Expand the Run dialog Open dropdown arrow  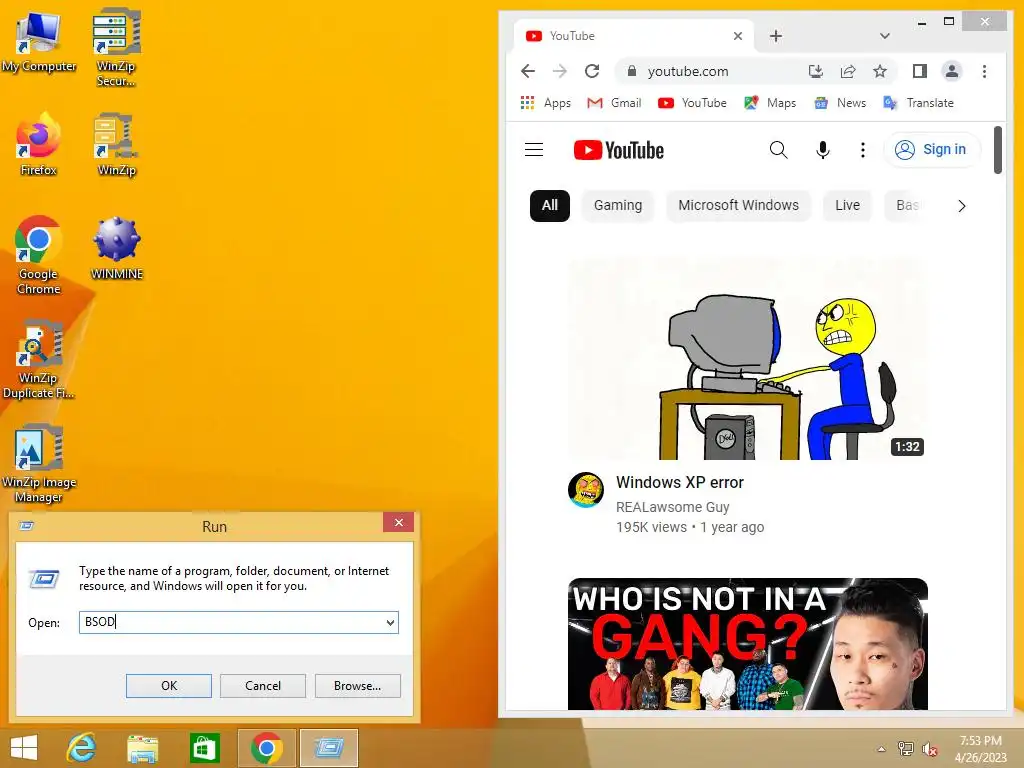(x=391, y=622)
